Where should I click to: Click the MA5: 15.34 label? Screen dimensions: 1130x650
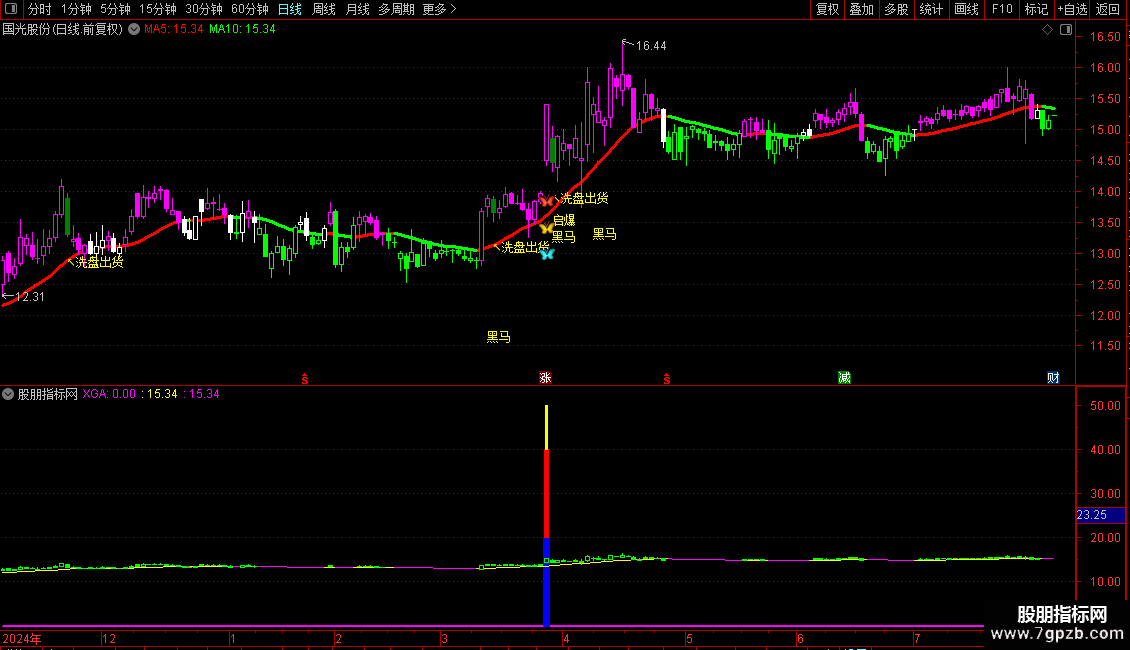click(174, 30)
